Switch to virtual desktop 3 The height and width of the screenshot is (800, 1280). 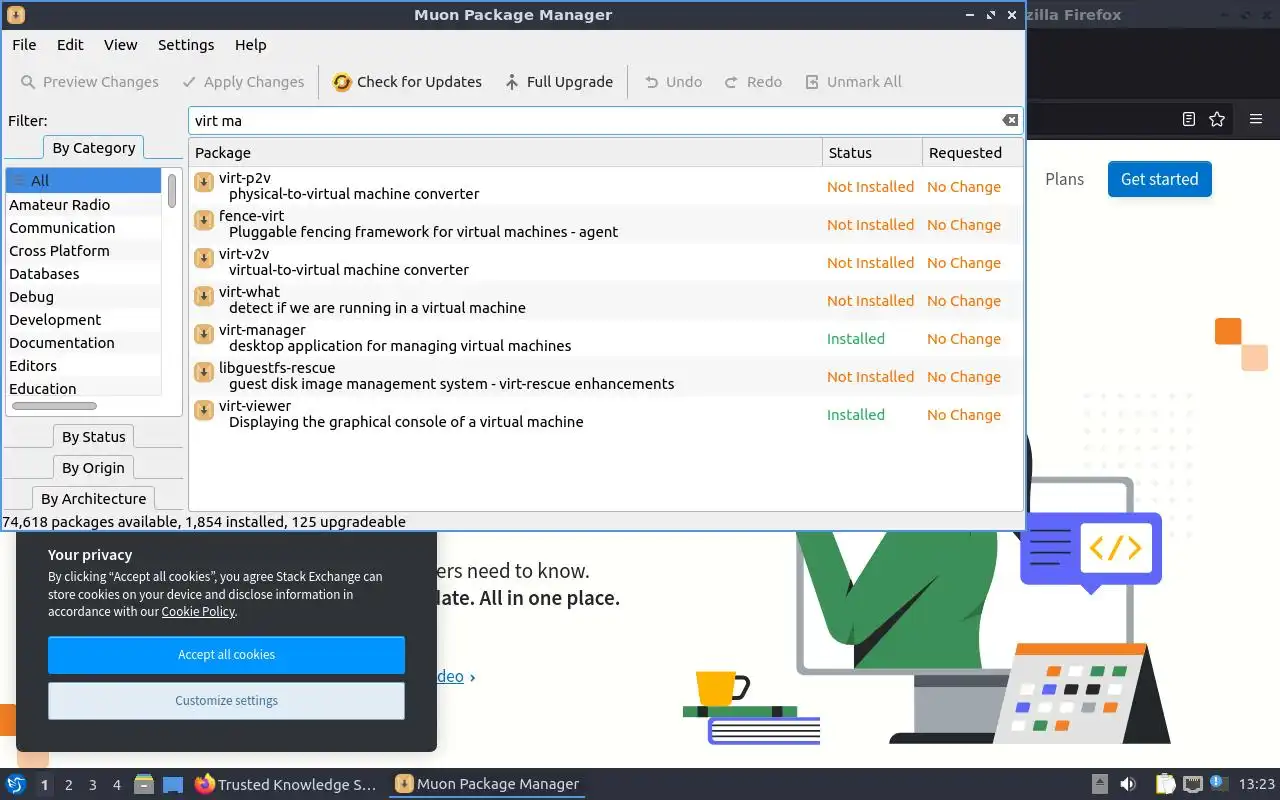[x=92, y=785]
